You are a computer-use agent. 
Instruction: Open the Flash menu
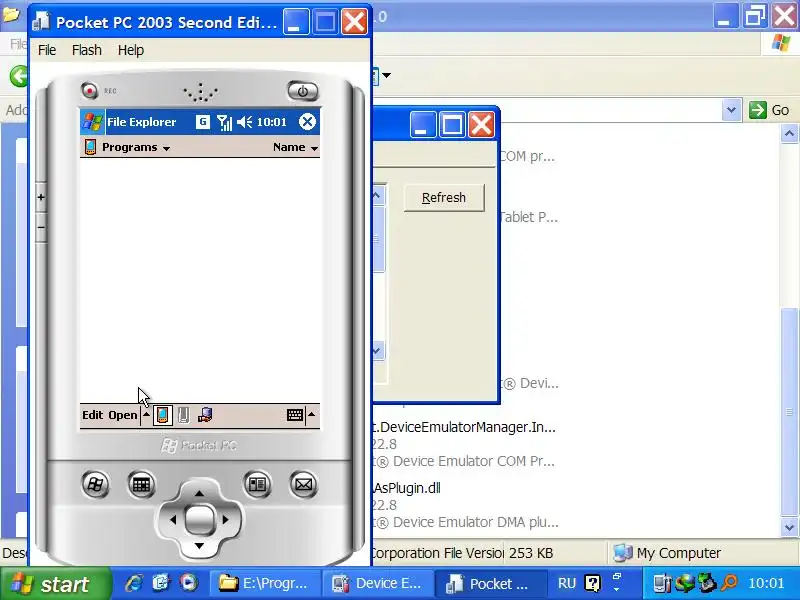(x=87, y=50)
